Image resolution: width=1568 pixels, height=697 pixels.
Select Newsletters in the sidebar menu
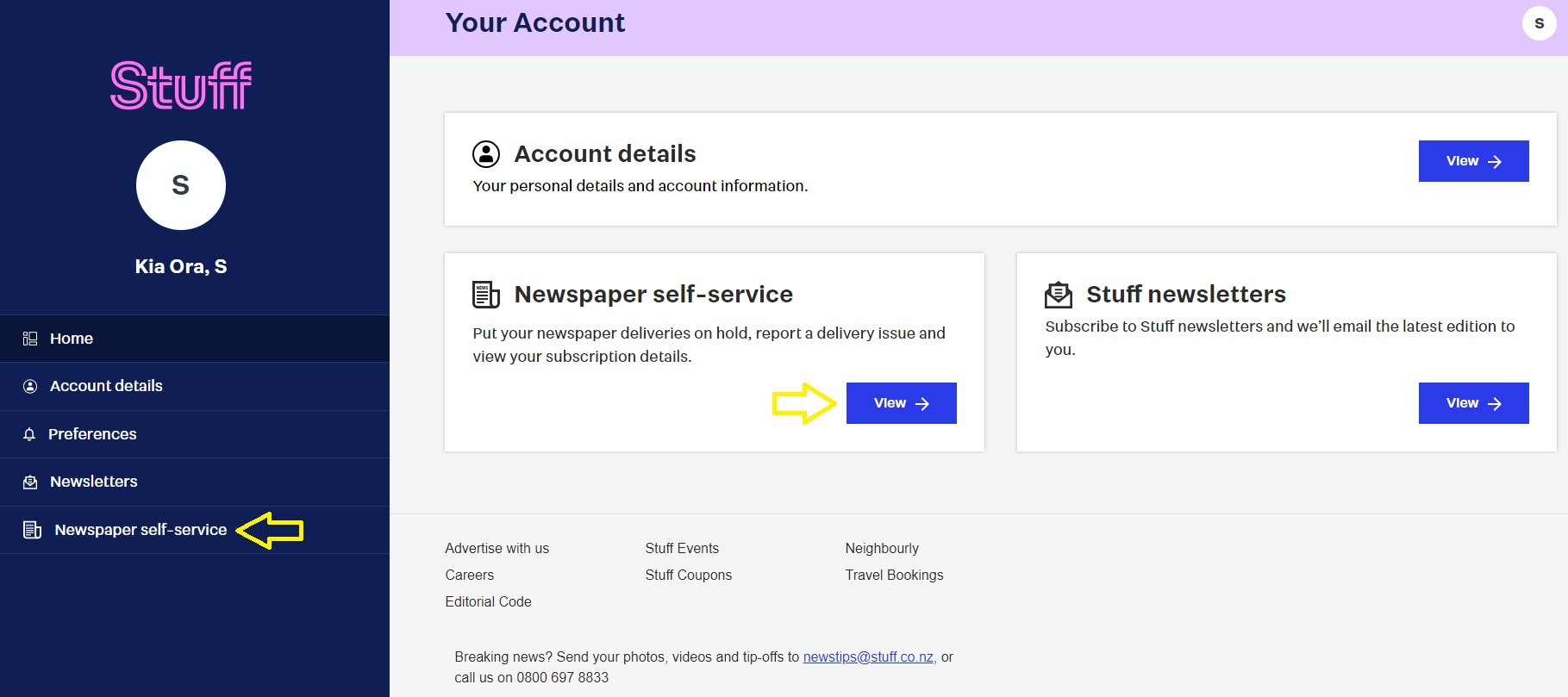(x=195, y=482)
